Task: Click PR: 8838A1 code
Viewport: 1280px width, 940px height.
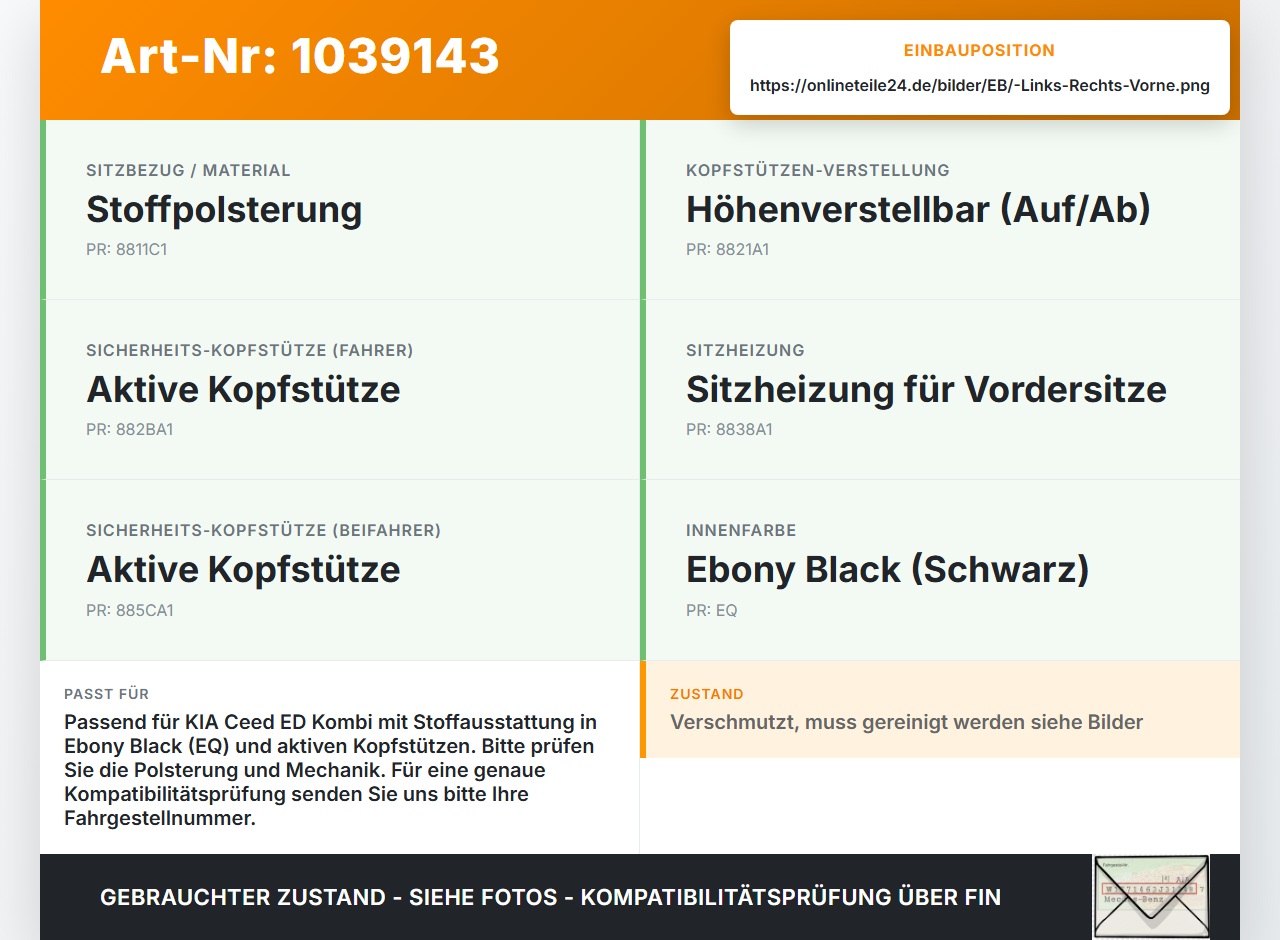Action: click(x=729, y=429)
